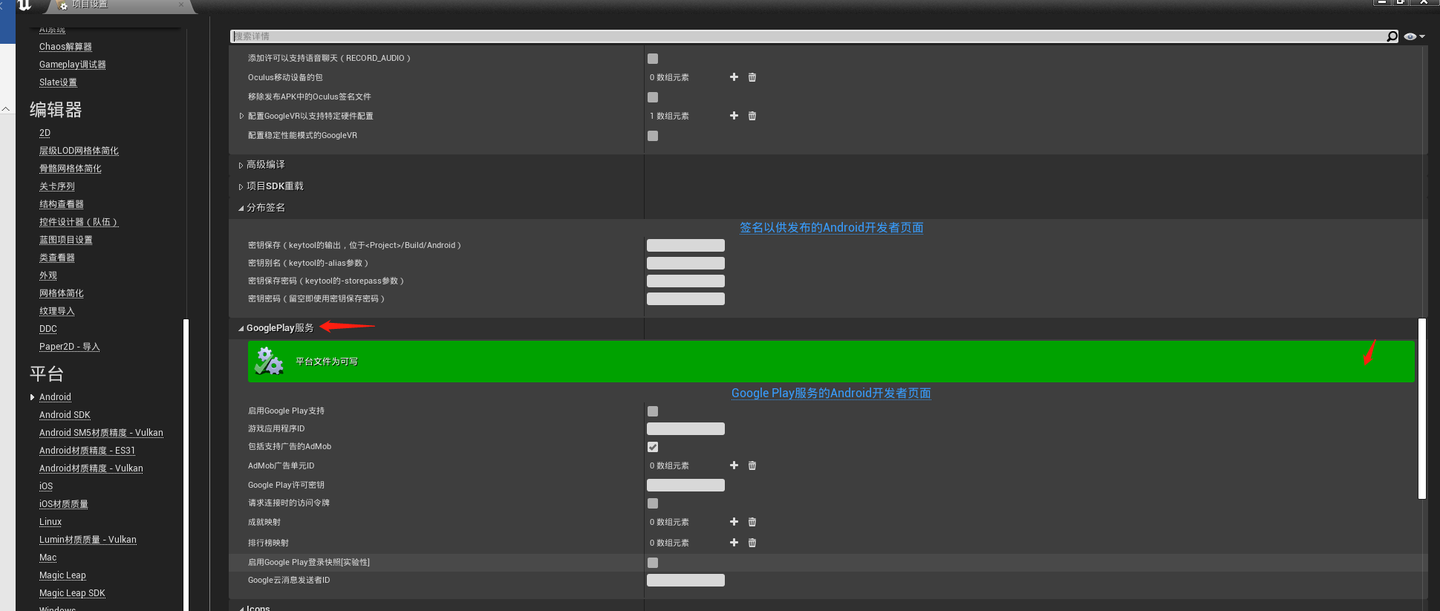Open 蓝图项目设置
1440x611 pixels.
coord(66,240)
